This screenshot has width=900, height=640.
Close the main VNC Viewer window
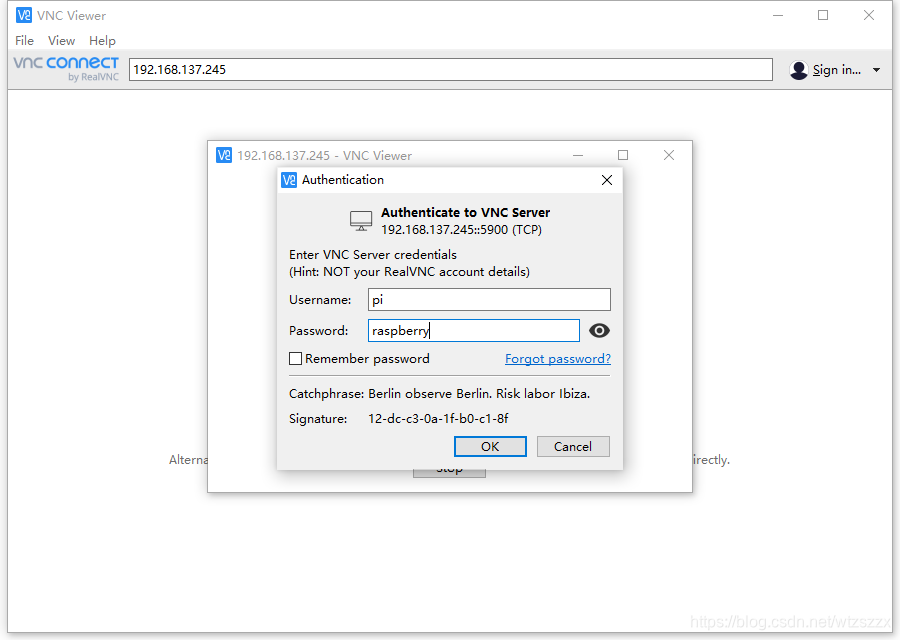869,15
